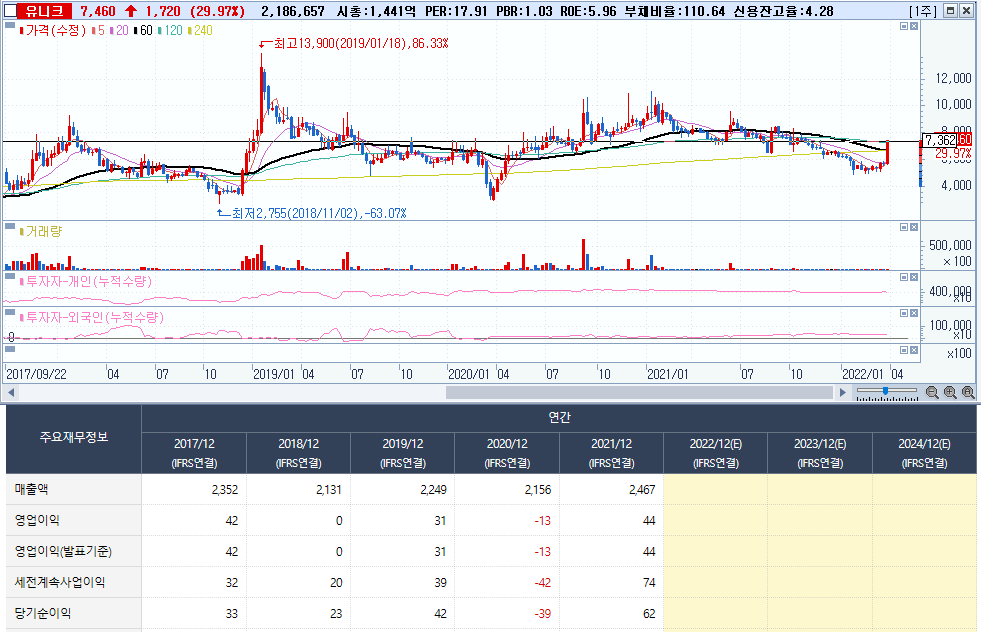Select the 2022/12(E) estimate column header
Screen dimensions: 981x632
[x=716, y=452]
